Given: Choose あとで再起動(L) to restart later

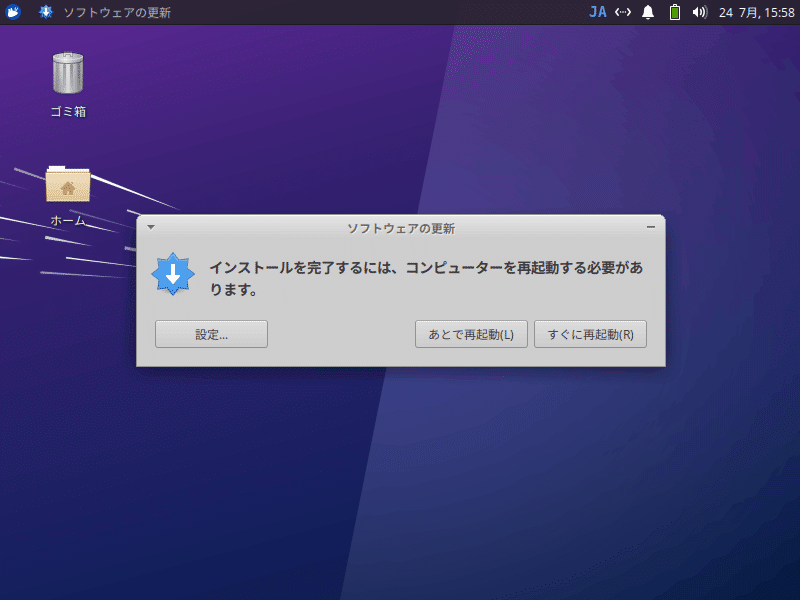Looking at the screenshot, I should (x=471, y=334).
